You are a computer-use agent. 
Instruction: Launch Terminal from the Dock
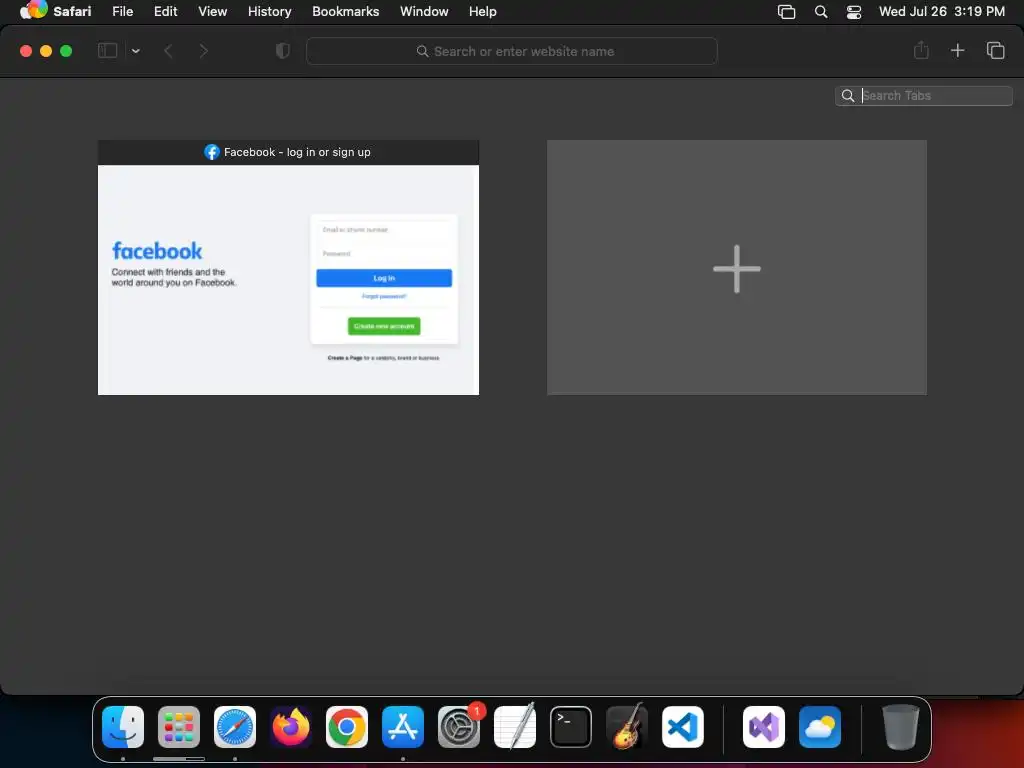tap(571, 727)
